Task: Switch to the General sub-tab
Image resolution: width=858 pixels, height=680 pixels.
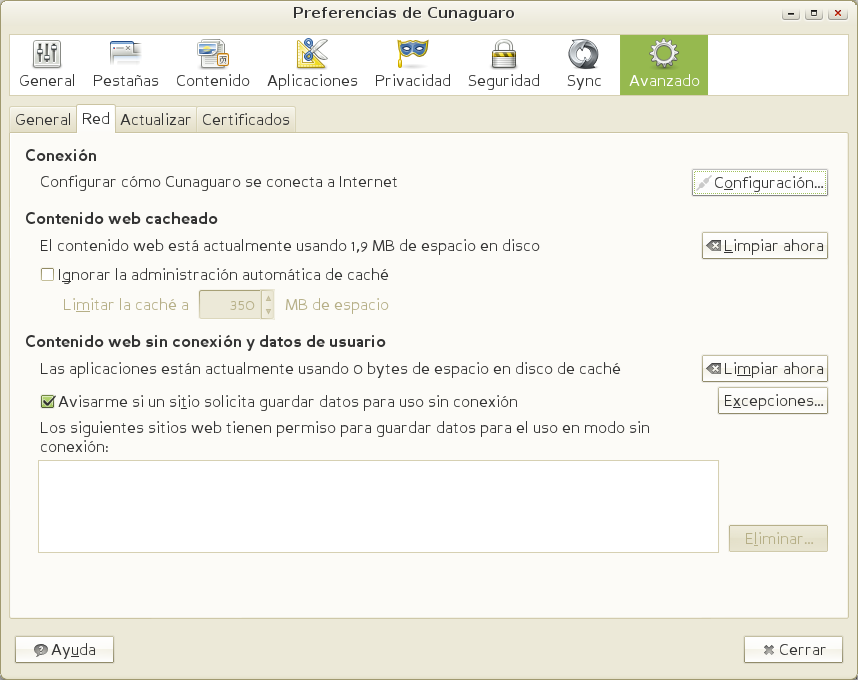Action: (43, 120)
